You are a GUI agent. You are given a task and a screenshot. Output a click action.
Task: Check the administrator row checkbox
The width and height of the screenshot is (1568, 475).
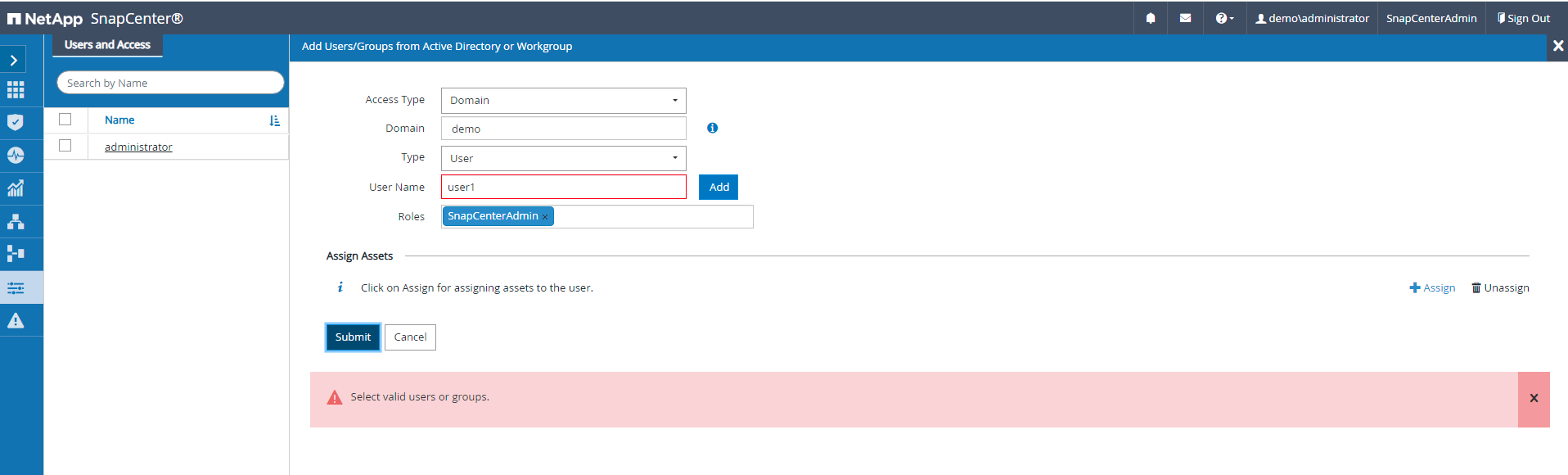pyautogui.click(x=65, y=146)
